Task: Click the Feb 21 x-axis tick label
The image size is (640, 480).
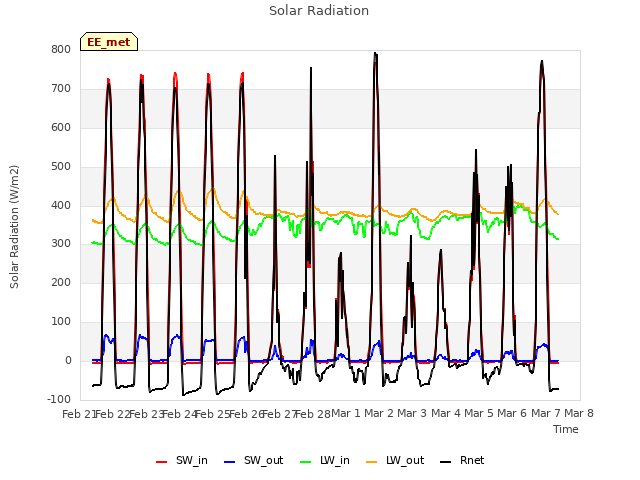Action: pyautogui.click(x=79, y=414)
